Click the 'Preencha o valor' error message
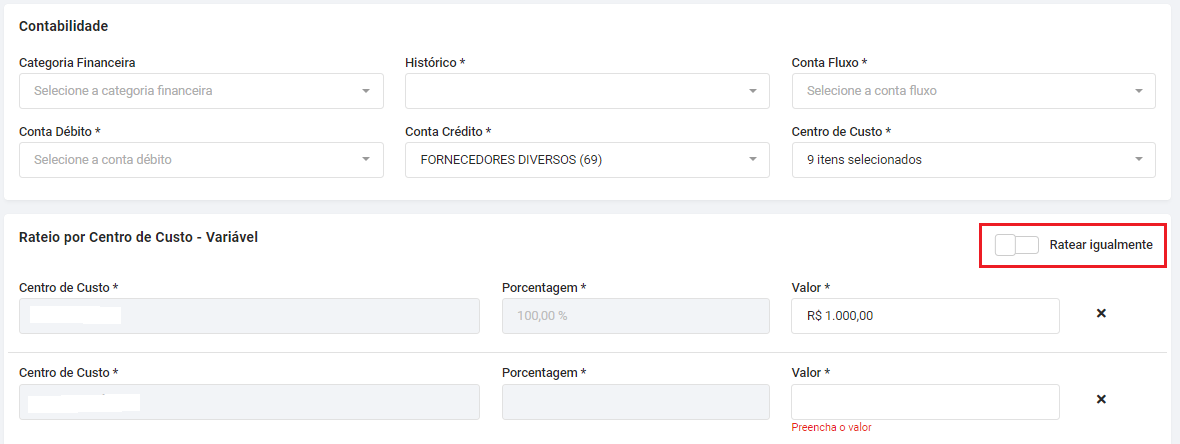Screen dimensions: 1180x444 831,428
